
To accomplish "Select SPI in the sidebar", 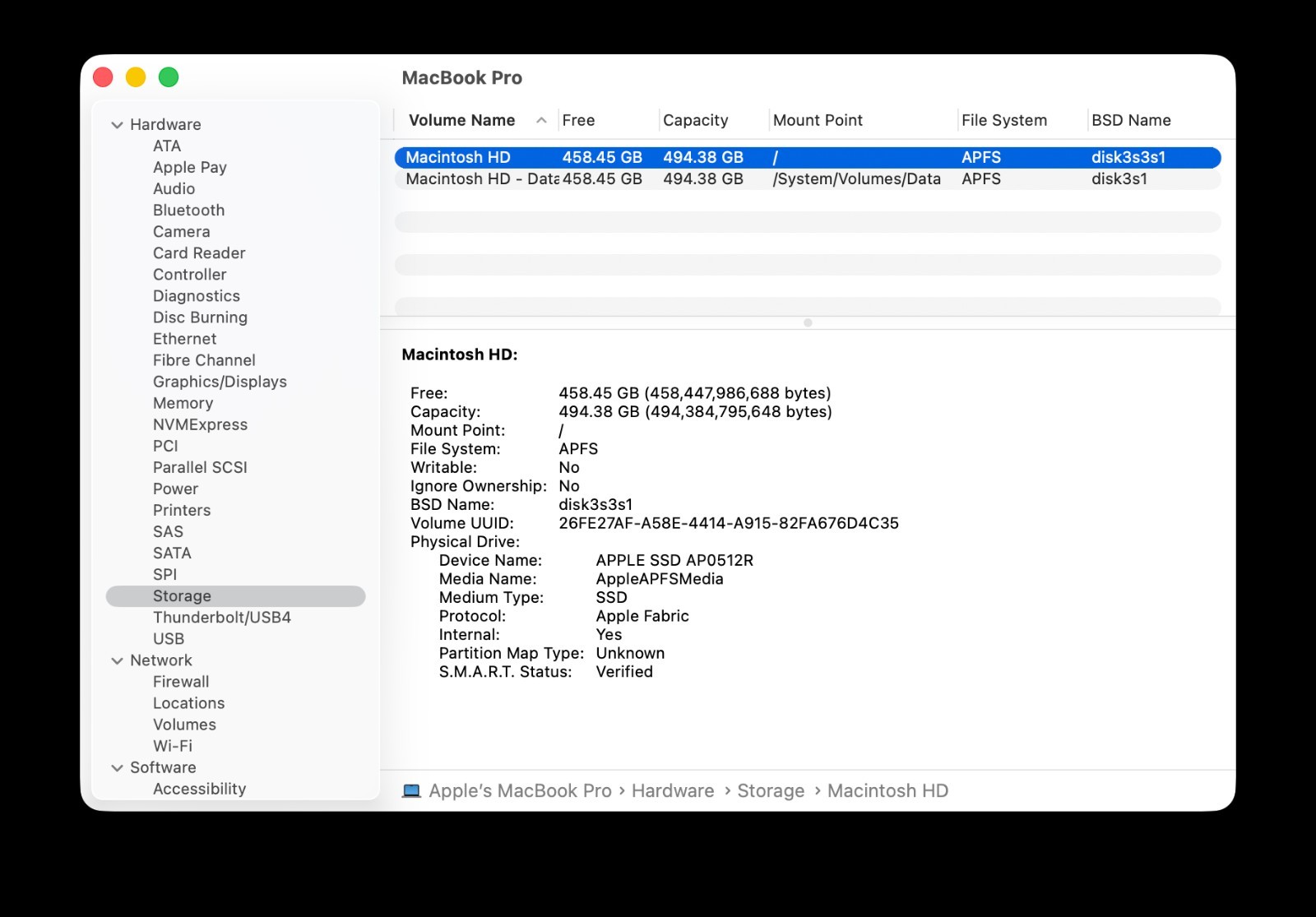I will click(x=164, y=573).
